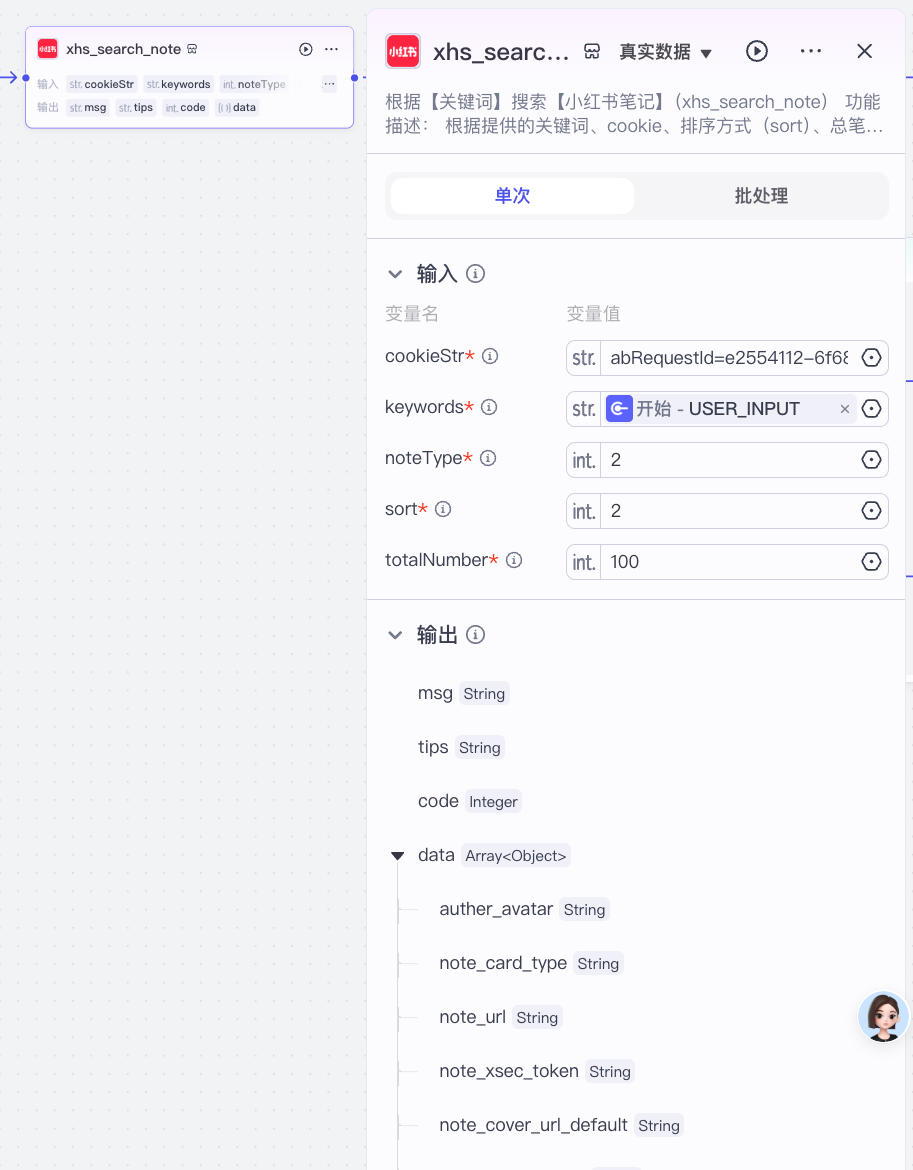Select the cookieStr chip on canvas node

click(x=101, y=84)
